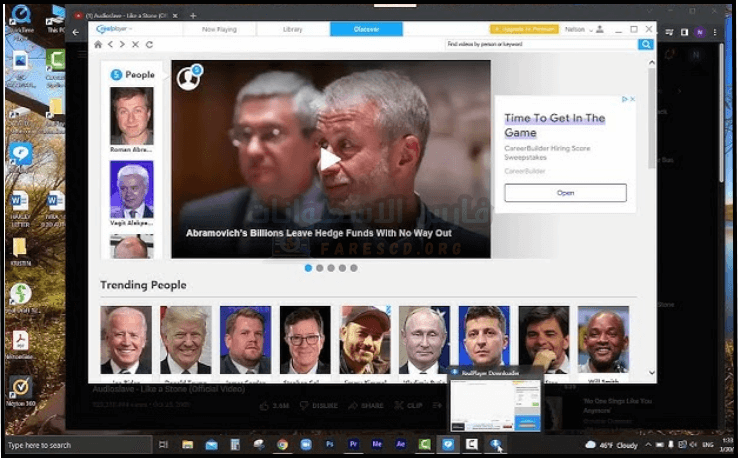
Task: Play the Abramovich featured video
Action: coord(330,159)
